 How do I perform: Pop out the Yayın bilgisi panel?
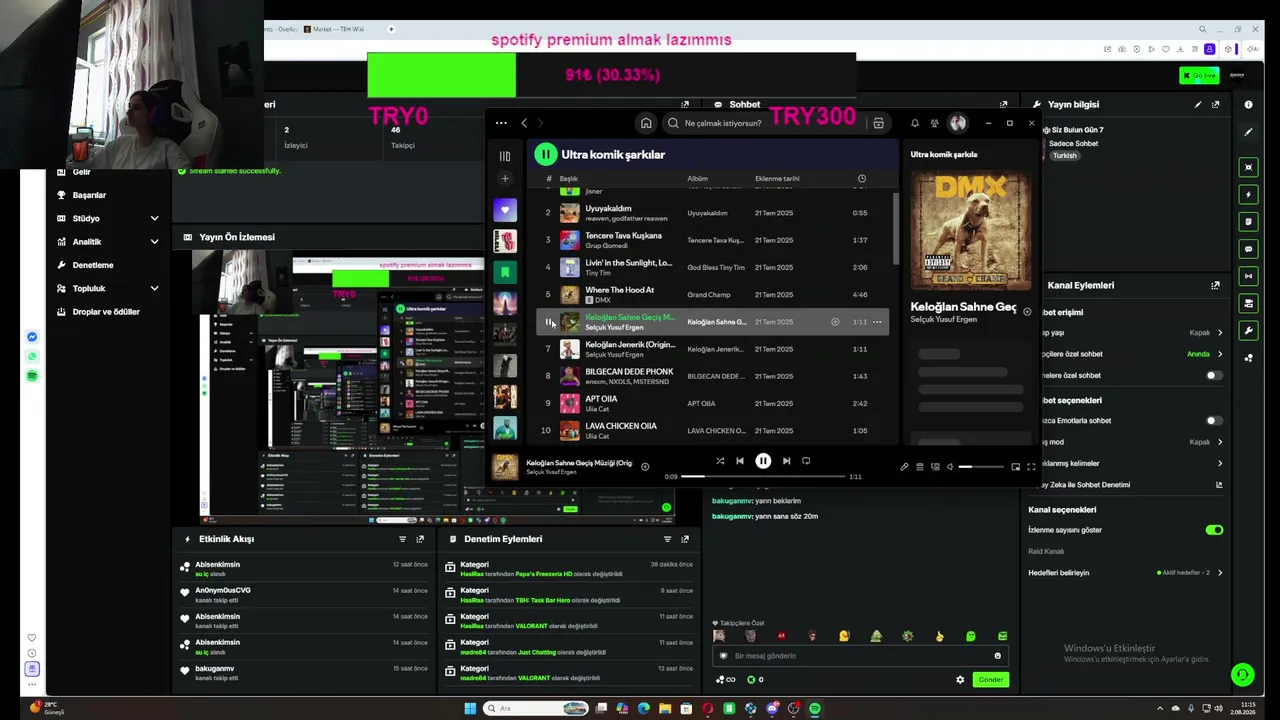(x=1216, y=104)
